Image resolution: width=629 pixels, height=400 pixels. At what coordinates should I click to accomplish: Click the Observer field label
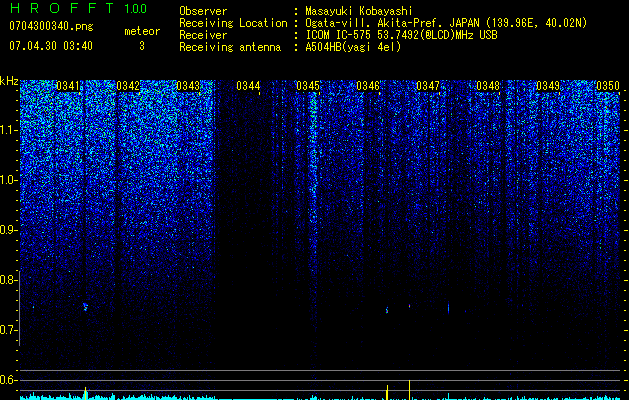coord(203,11)
